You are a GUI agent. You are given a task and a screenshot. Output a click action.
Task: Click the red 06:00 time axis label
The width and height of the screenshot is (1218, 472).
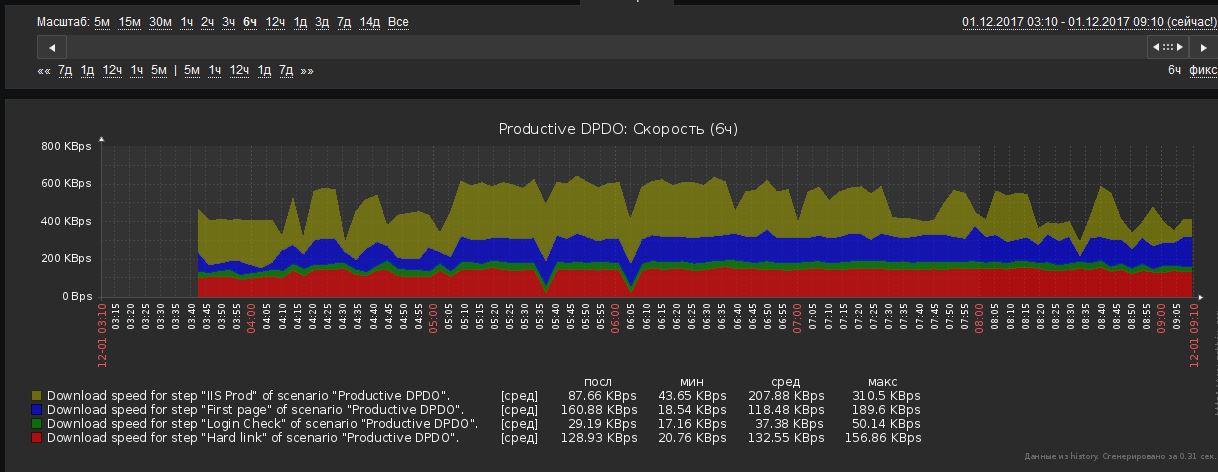click(617, 319)
